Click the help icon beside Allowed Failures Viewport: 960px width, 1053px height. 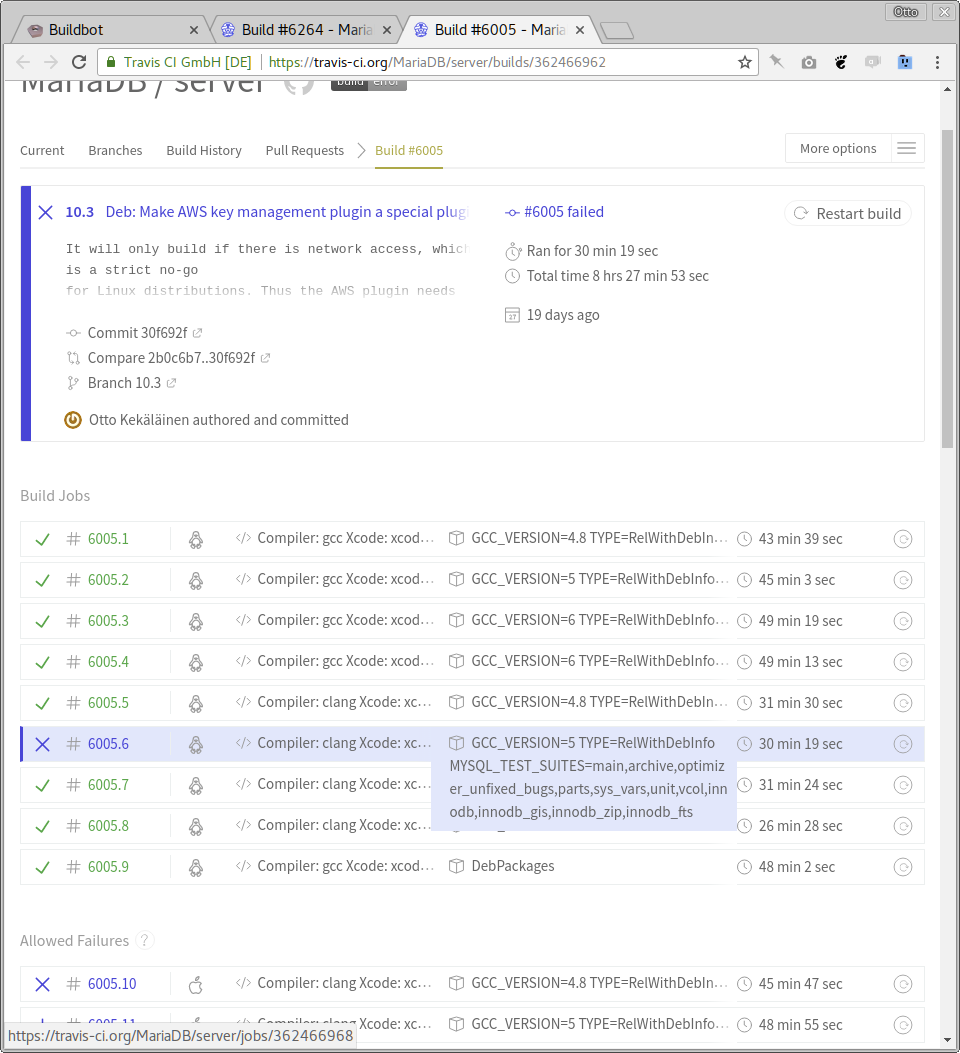pyautogui.click(x=145, y=940)
